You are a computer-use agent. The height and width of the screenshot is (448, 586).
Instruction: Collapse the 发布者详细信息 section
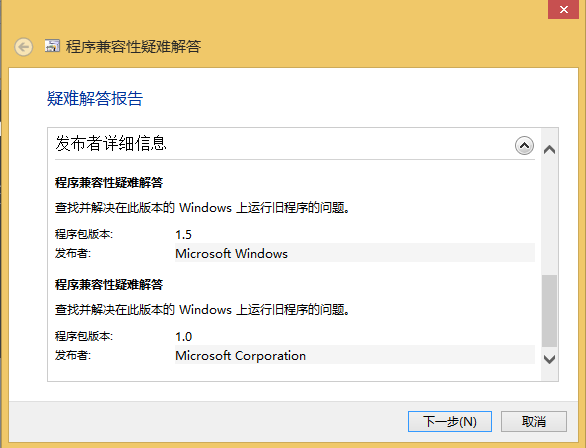[x=524, y=146]
